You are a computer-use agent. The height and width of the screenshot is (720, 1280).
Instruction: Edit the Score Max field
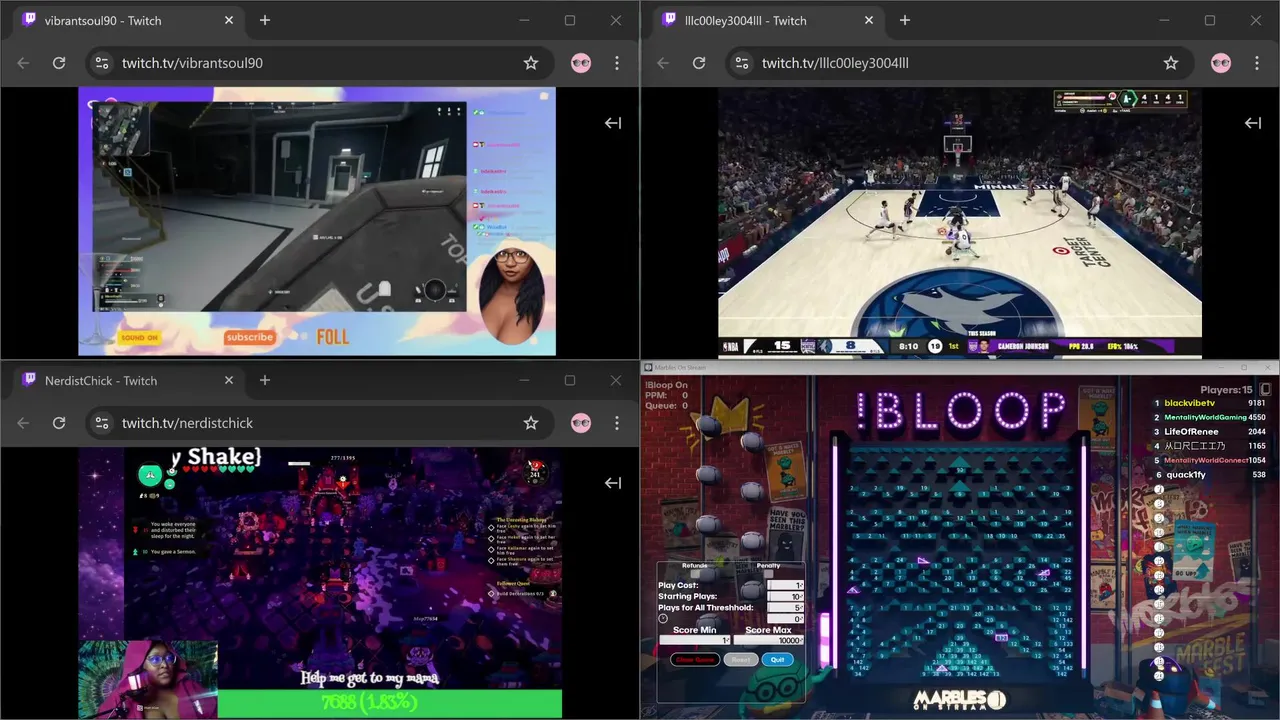[x=768, y=640]
